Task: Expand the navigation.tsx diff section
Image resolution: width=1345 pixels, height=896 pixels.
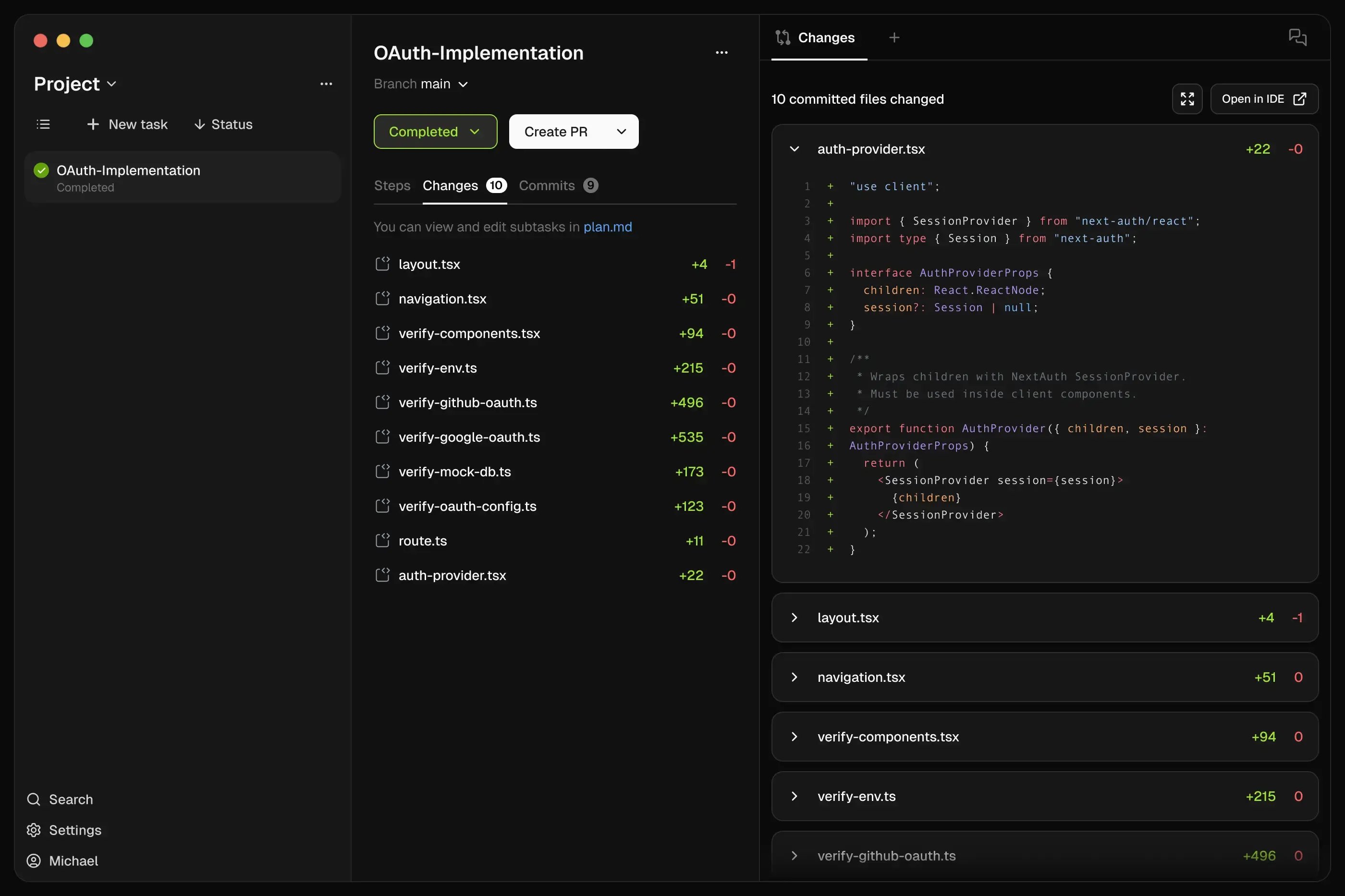Action: (x=794, y=677)
